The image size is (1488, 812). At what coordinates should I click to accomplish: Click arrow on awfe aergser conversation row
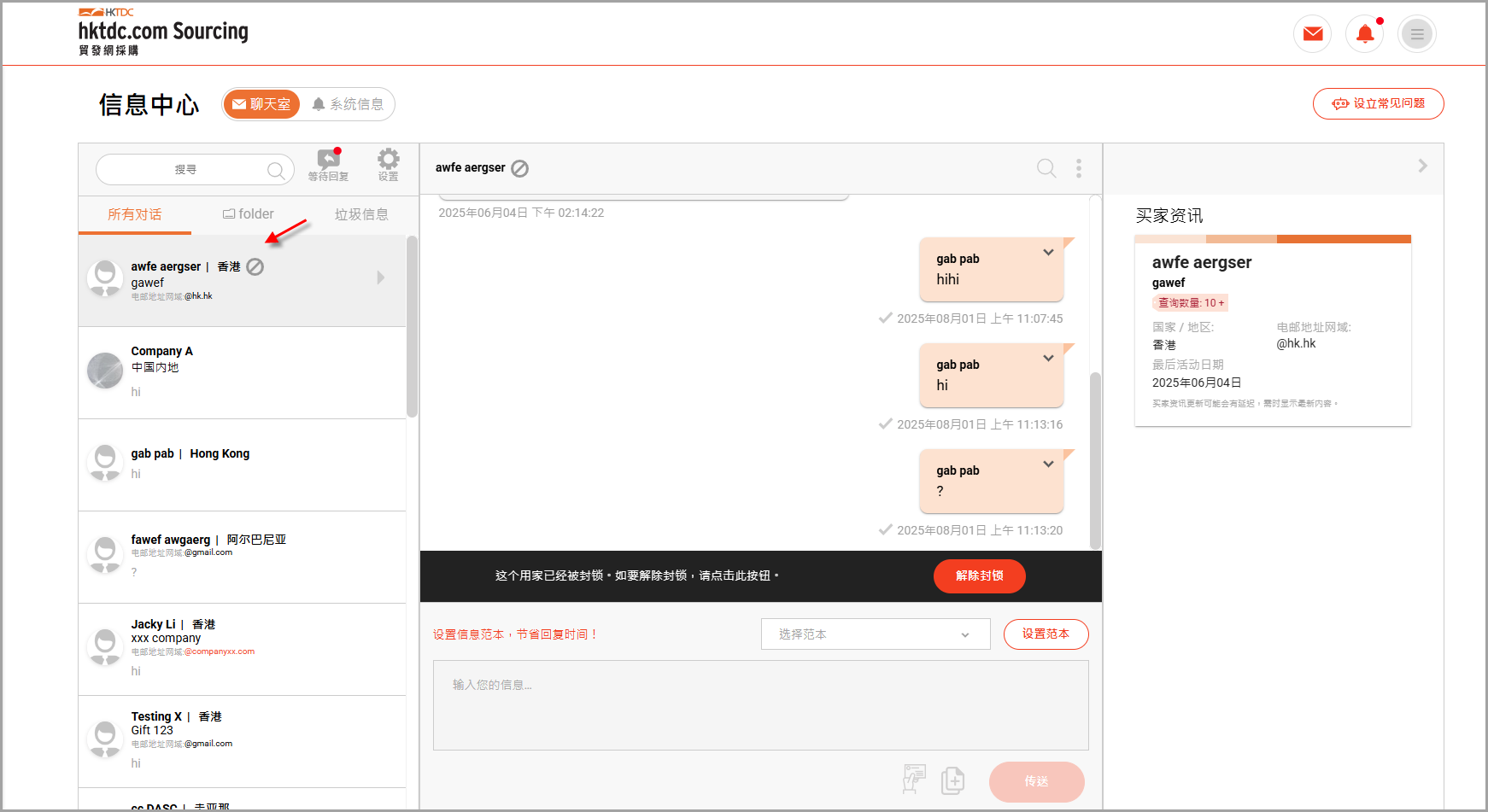coord(381,277)
